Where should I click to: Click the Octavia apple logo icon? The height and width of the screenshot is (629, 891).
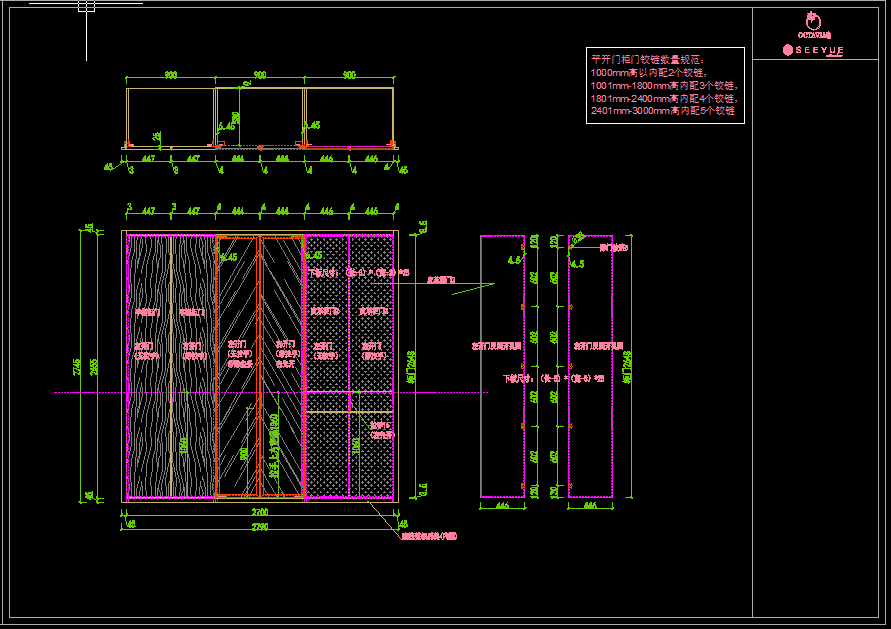coord(812,21)
